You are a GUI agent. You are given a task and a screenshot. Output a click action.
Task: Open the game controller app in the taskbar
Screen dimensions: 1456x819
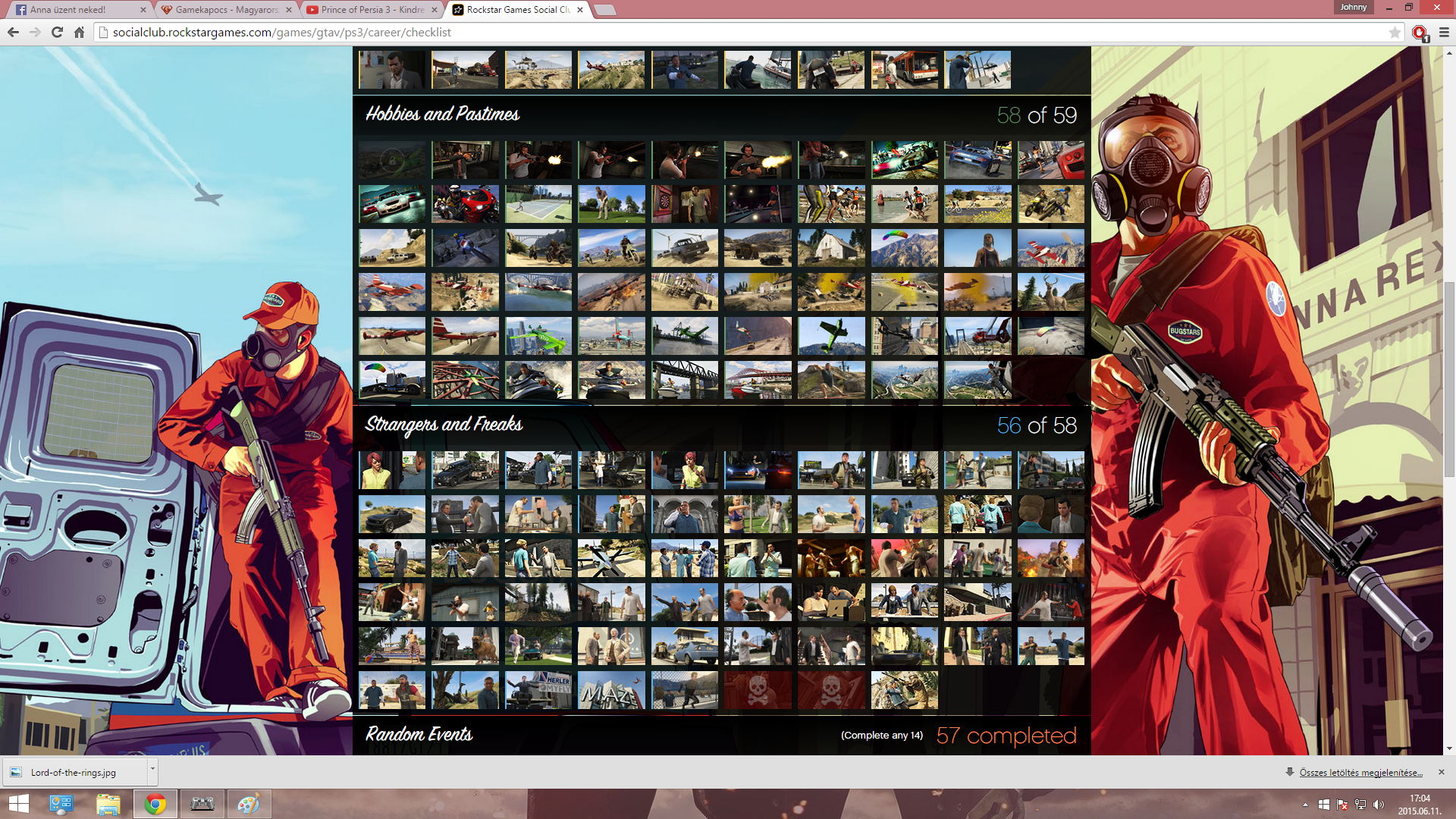[x=202, y=804]
